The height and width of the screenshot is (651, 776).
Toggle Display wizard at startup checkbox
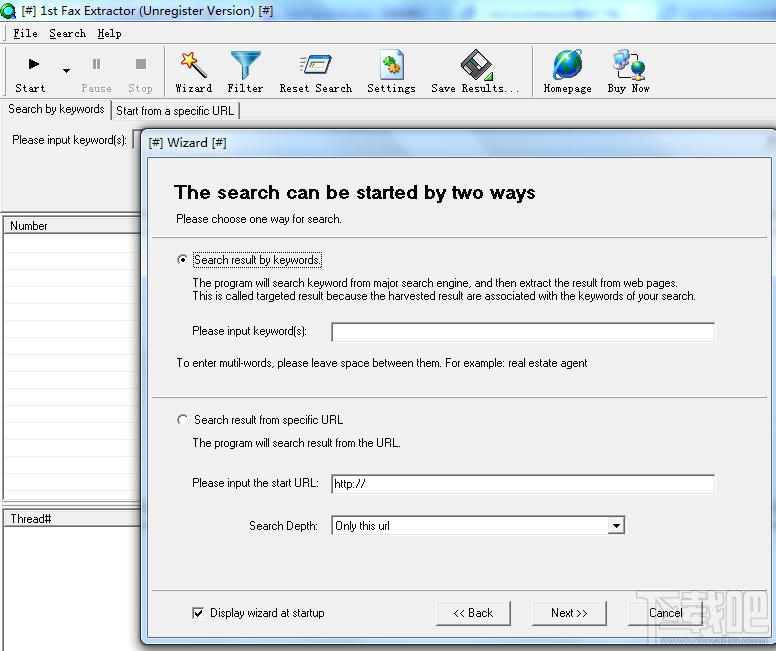pyautogui.click(x=198, y=613)
